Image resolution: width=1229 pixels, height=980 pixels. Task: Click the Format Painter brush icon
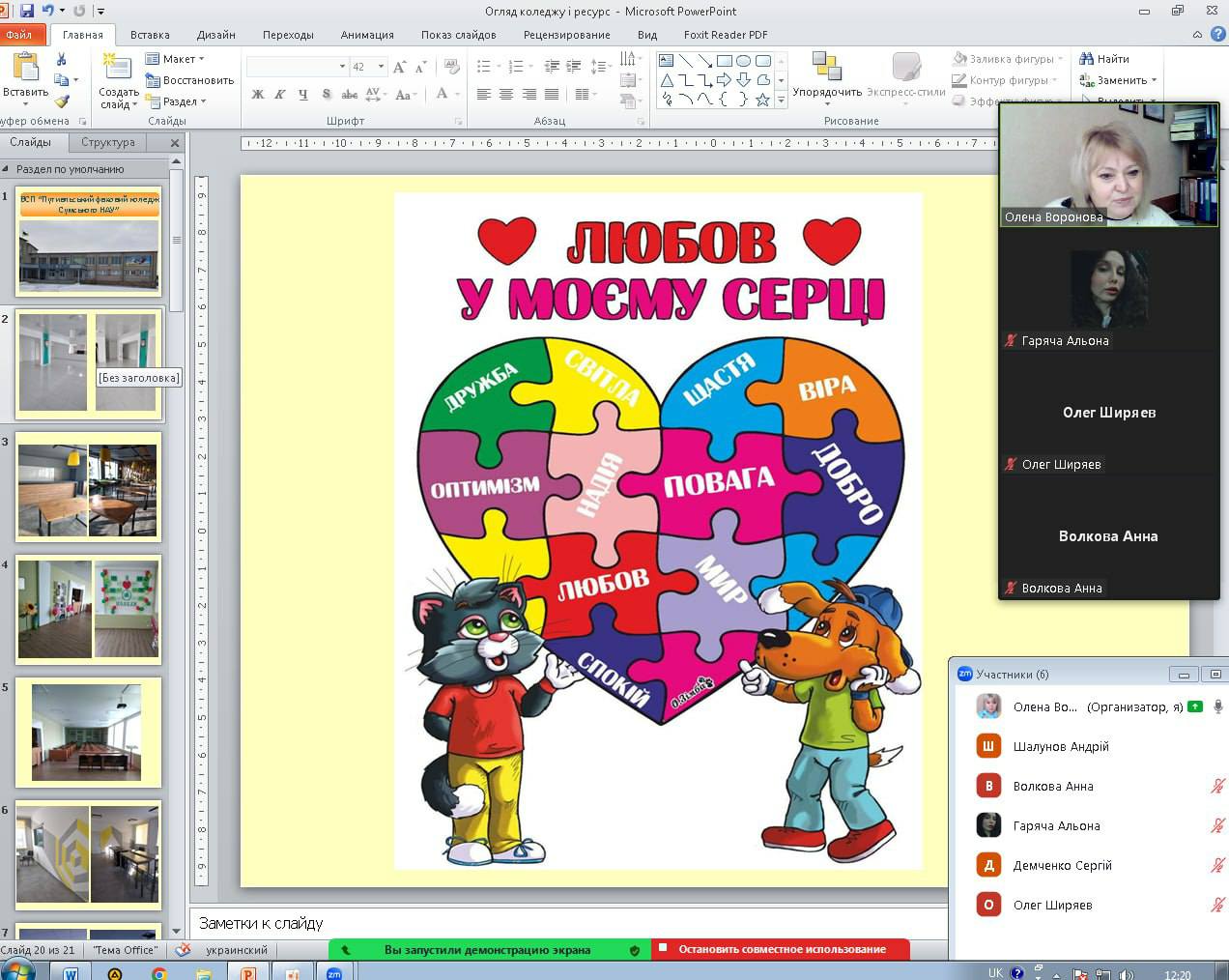click(62, 101)
